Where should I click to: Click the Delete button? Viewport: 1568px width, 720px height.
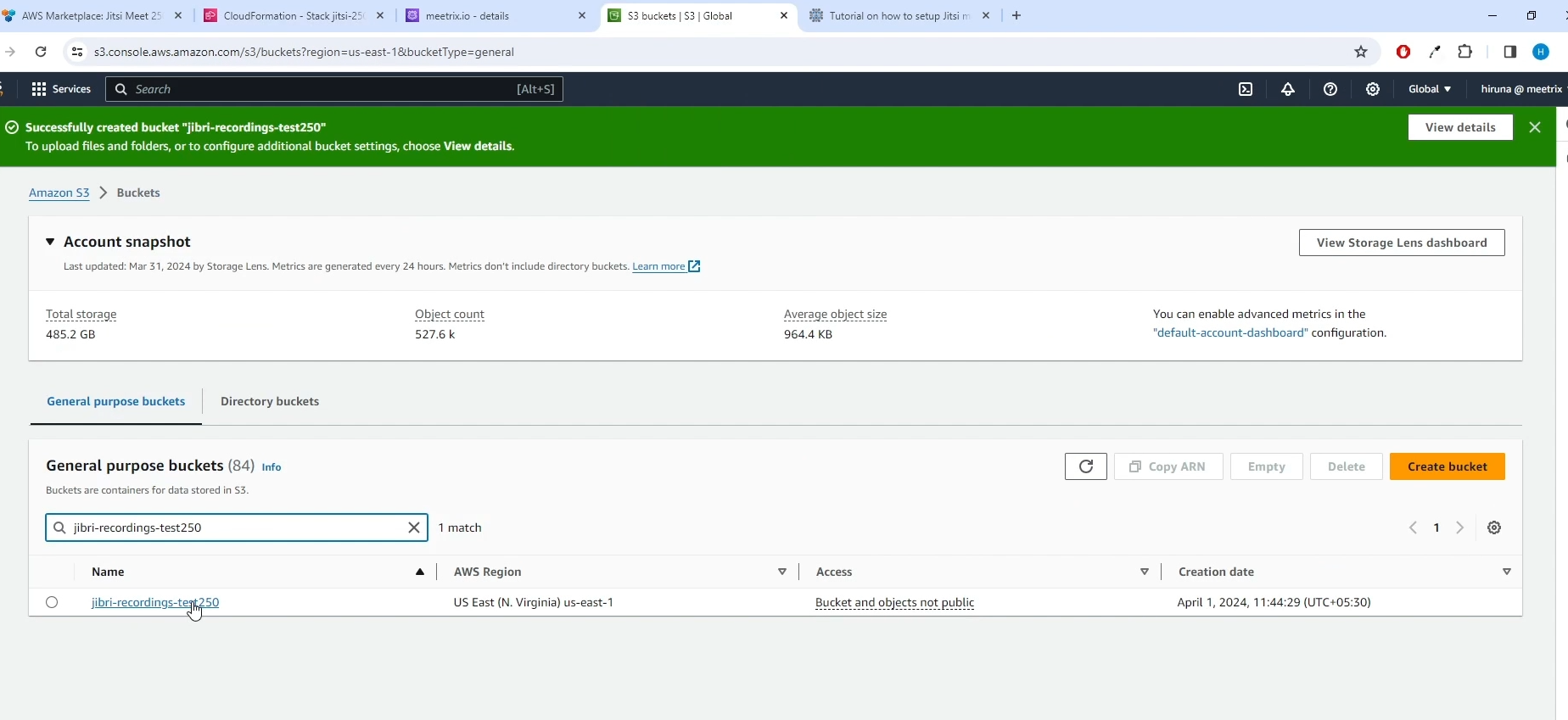1347,466
